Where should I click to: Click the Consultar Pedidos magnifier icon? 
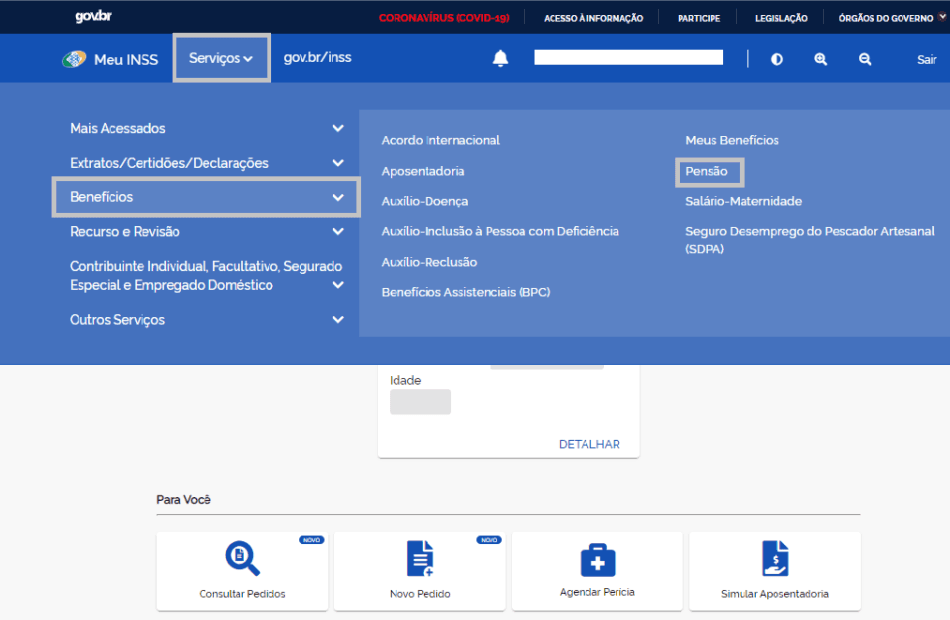(x=242, y=558)
